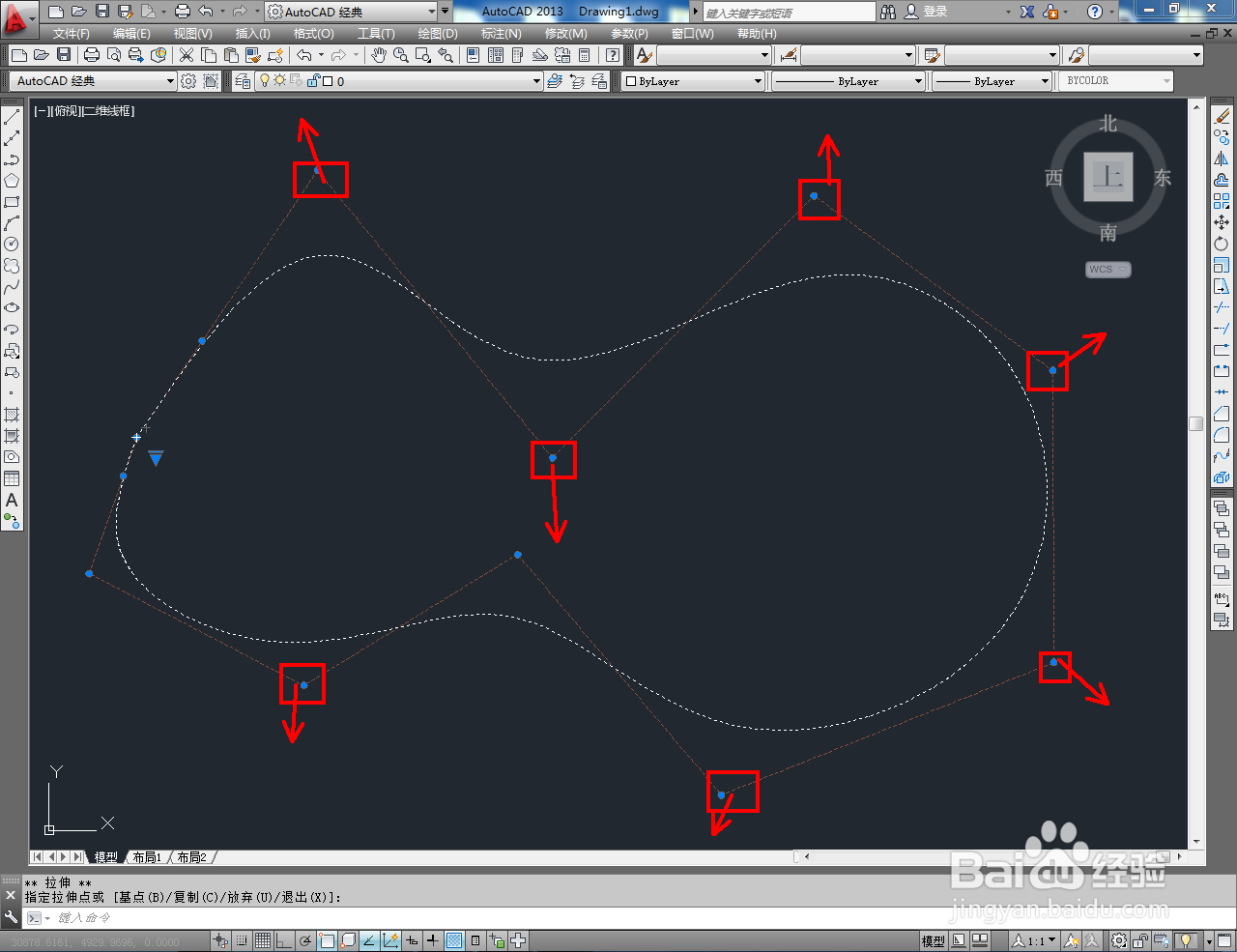This screenshot has height=952, width=1237.
Task: Toggle Dynamic Input in status bar
Action: click(x=412, y=940)
